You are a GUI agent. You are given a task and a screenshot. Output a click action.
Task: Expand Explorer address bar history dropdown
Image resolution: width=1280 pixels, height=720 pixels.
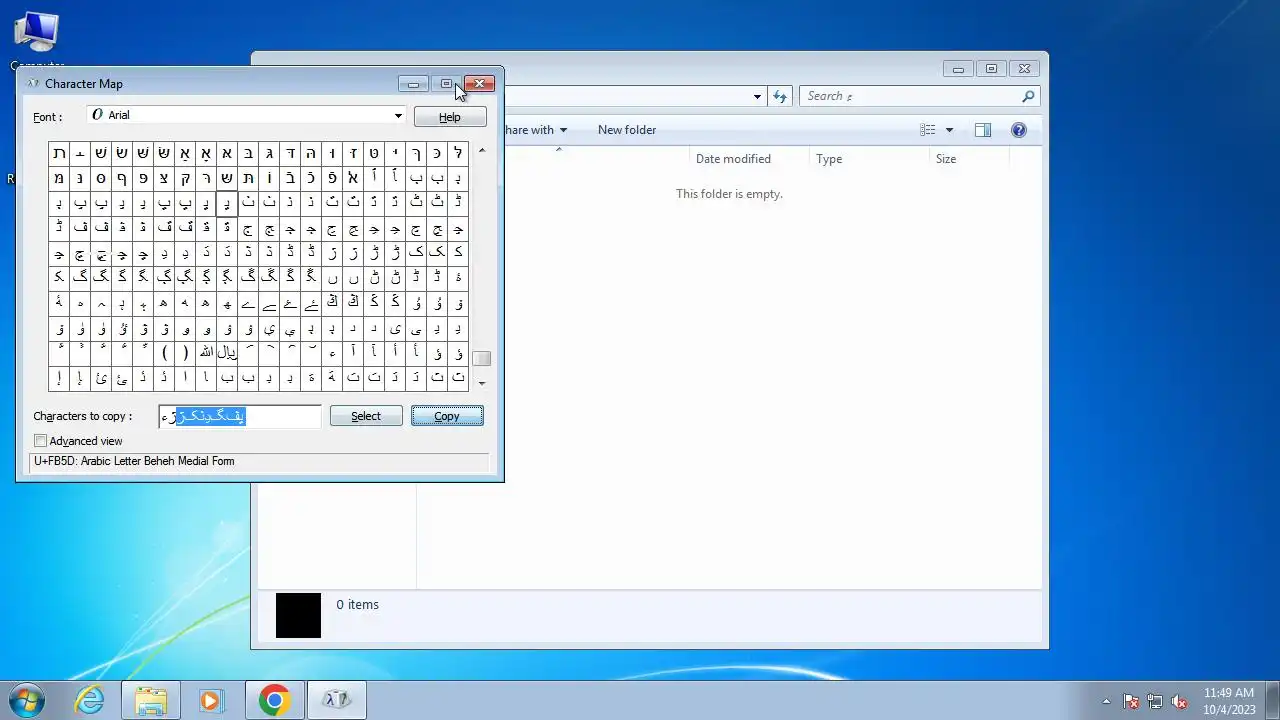pyautogui.click(x=757, y=97)
